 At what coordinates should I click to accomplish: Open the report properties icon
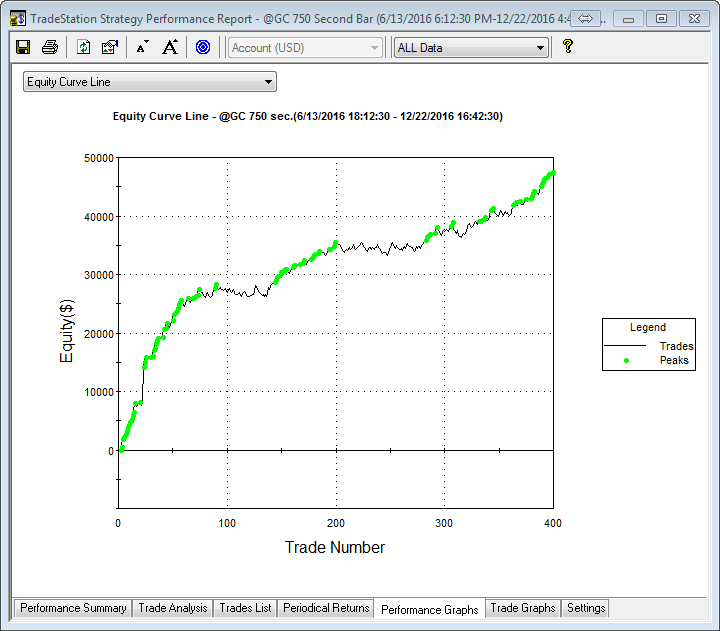point(110,47)
